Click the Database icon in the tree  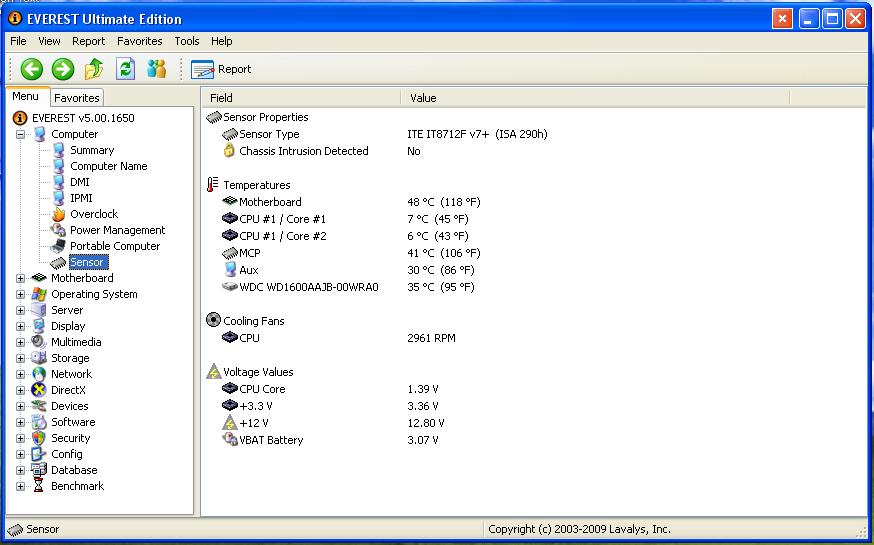39,470
